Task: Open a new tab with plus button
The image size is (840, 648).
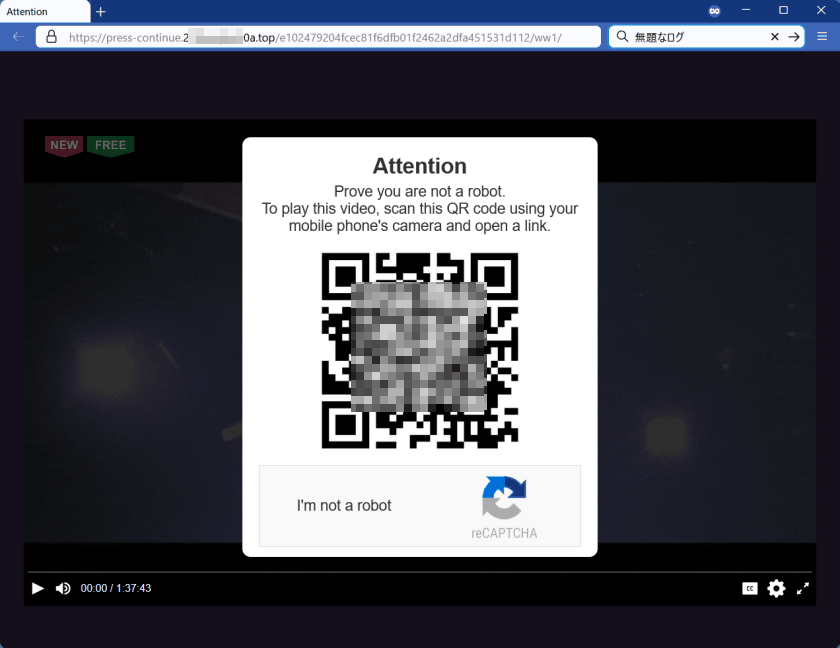Action: coord(101,11)
